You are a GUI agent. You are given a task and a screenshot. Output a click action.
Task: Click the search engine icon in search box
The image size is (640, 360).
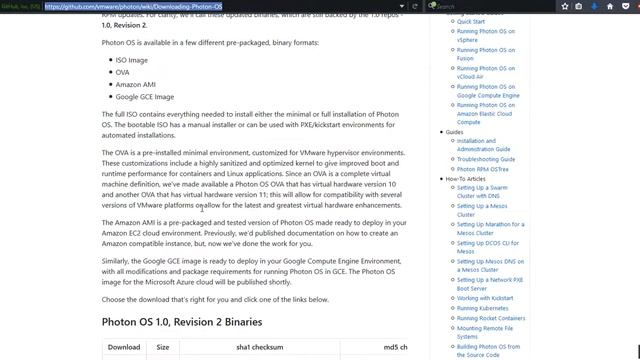432,6
